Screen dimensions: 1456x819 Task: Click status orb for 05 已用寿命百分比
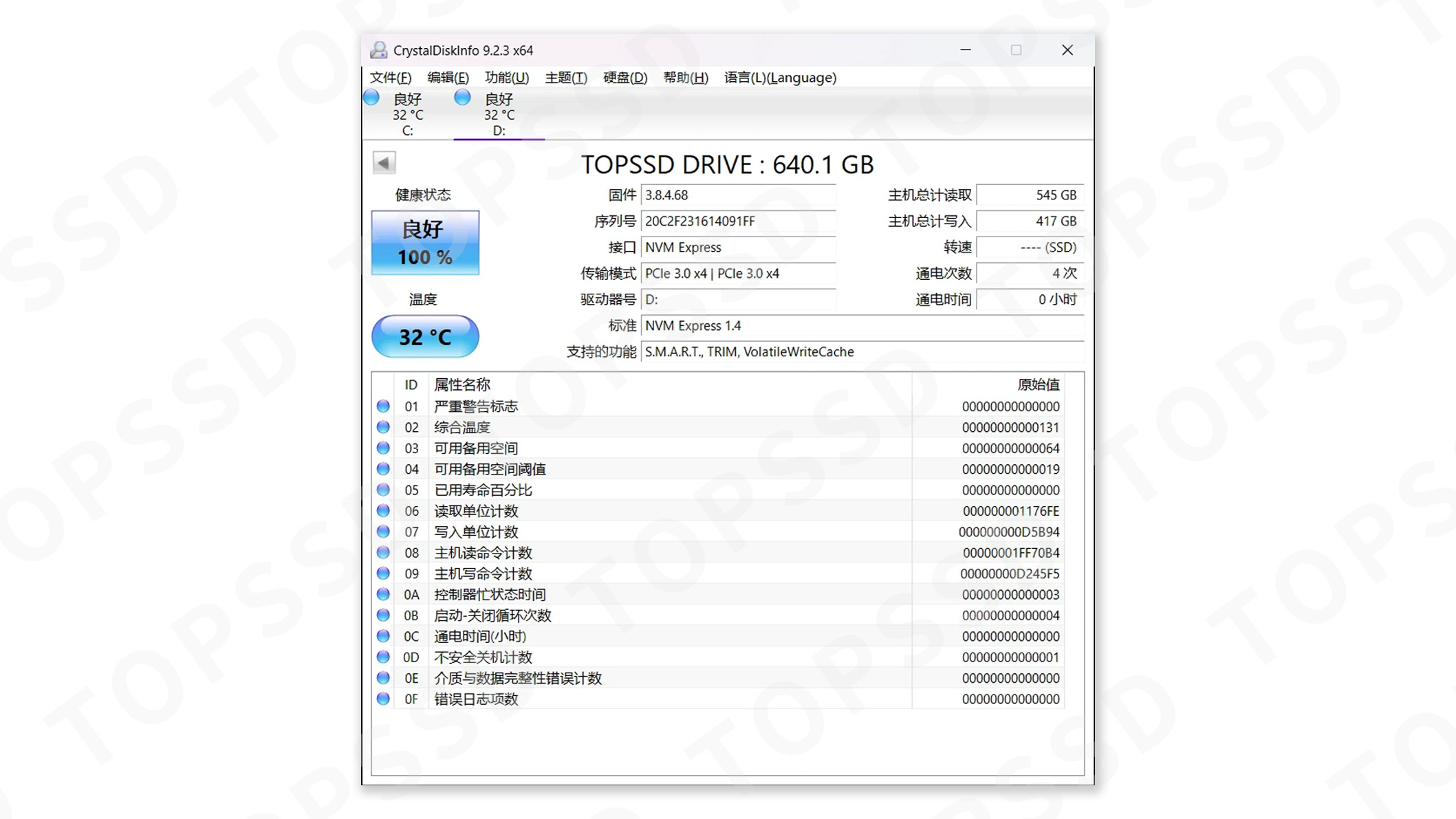pyautogui.click(x=383, y=490)
